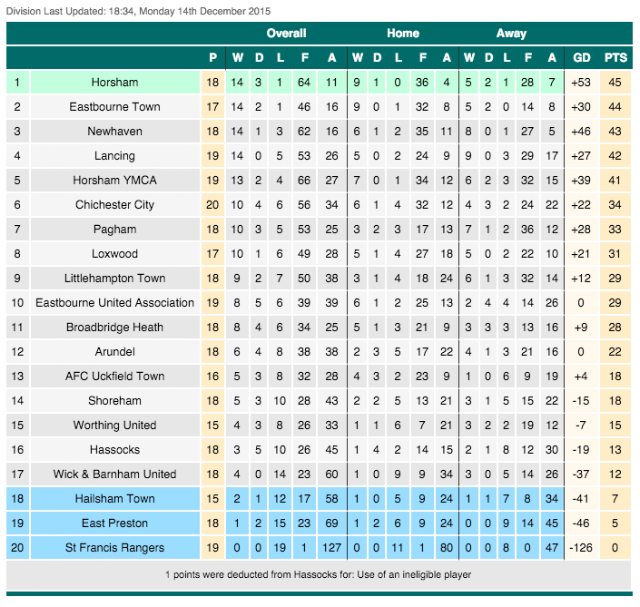Select the Lancing team name
The image size is (640, 607).
[x=115, y=156]
